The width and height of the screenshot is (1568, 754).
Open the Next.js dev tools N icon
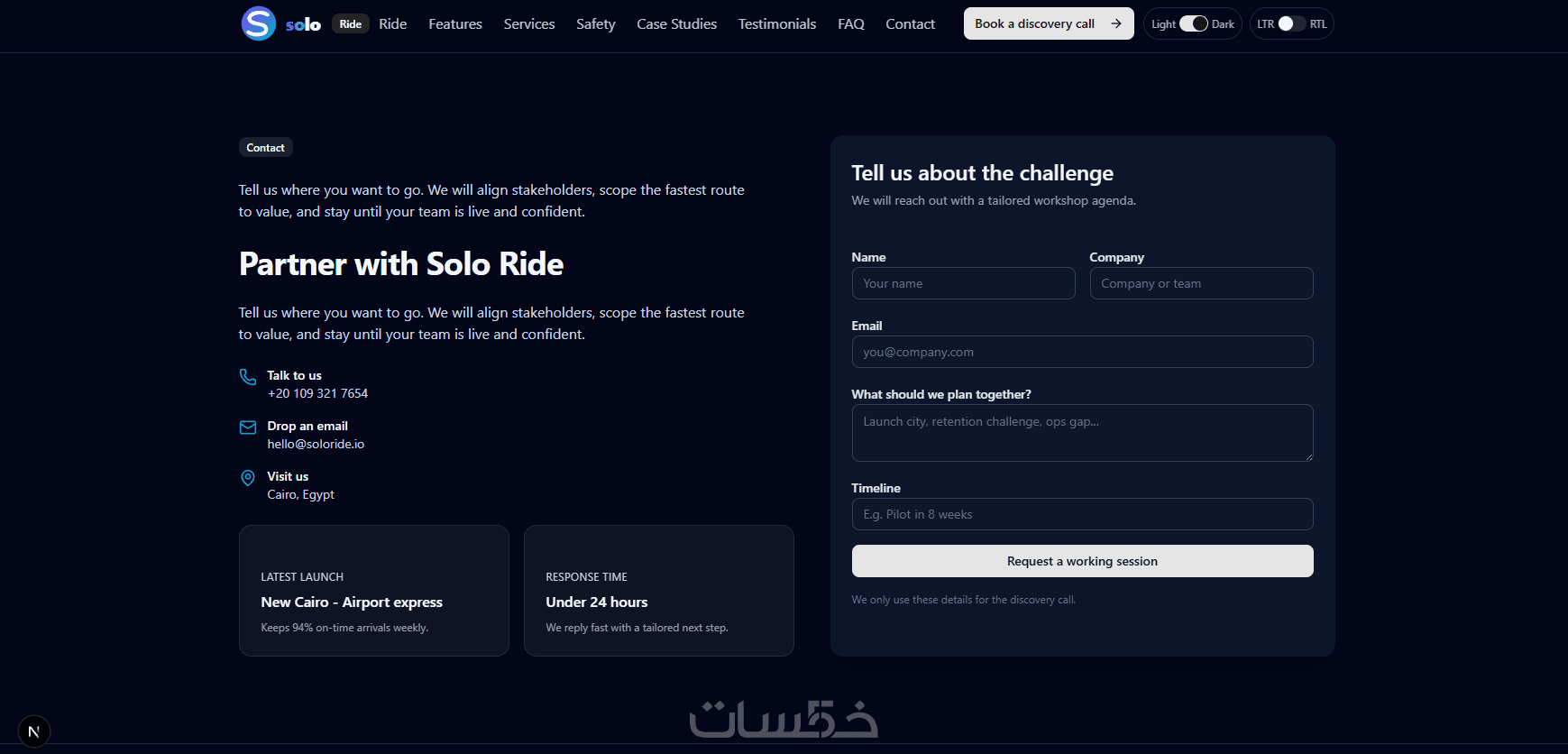click(33, 731)
